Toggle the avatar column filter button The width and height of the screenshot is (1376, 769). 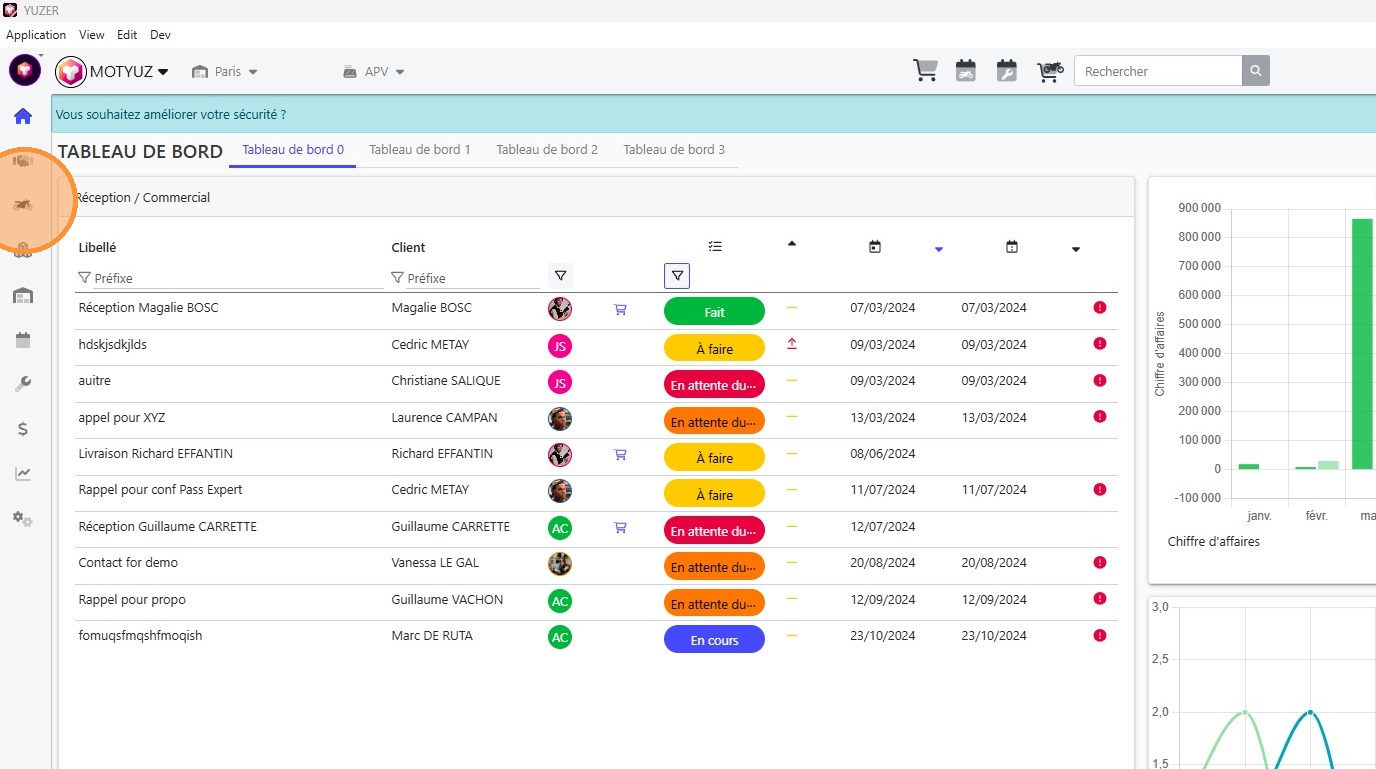click(x=560, y=276)
